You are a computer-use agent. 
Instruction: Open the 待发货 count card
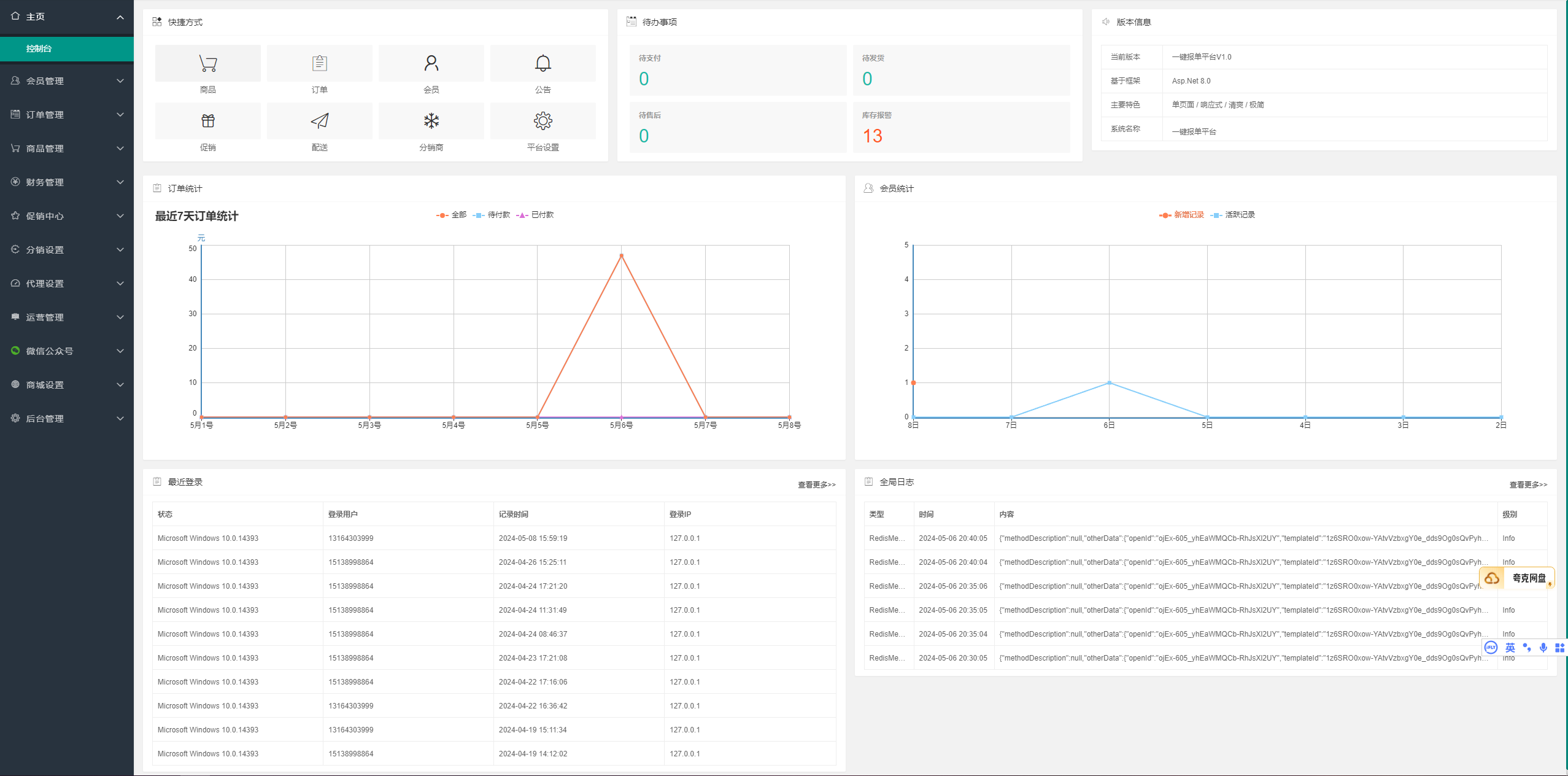(961, 70)
